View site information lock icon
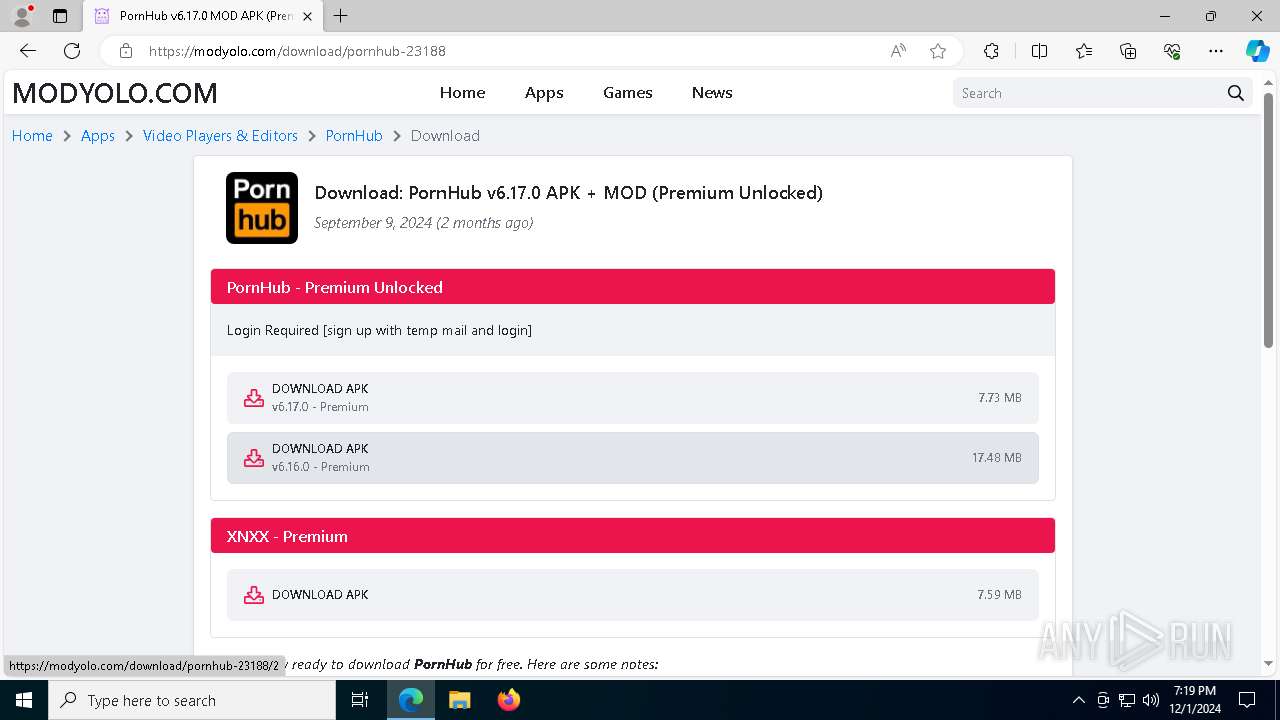This screenshot has height=720, width=1280. click(125, 51)
